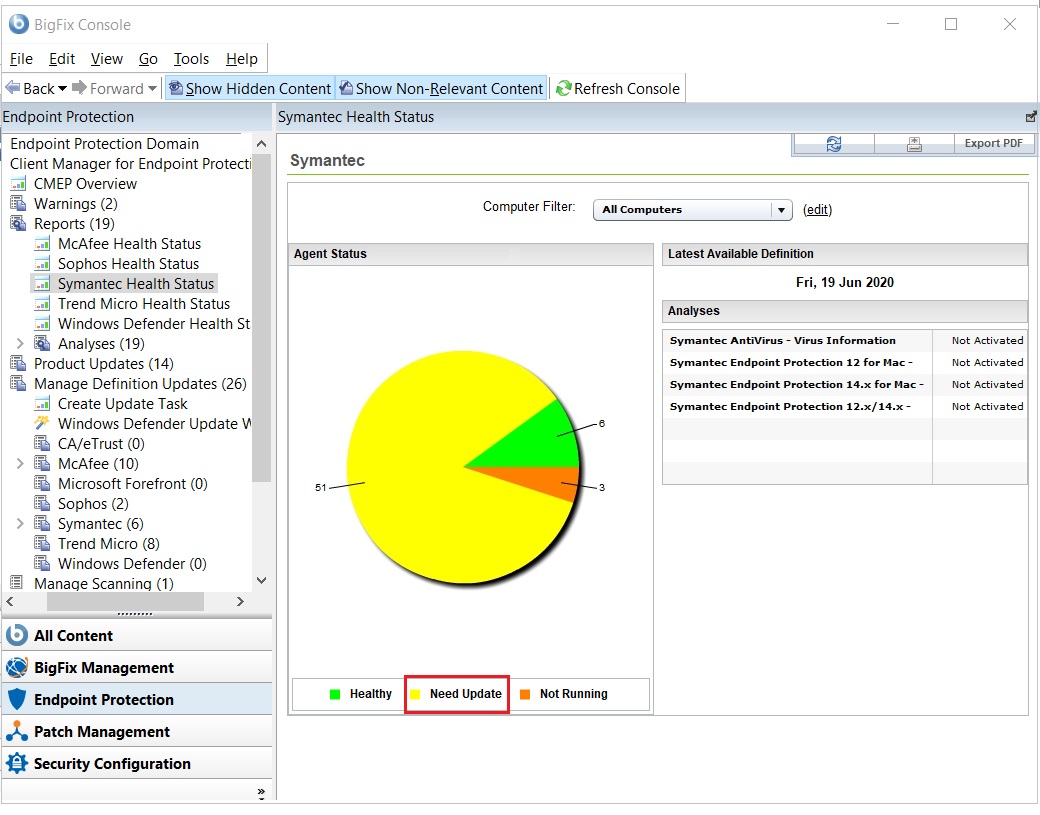Viewport: 1040px width, 815px height.
Task: Open the Security Configuration domain icon
Action: (x=16, y=764)
